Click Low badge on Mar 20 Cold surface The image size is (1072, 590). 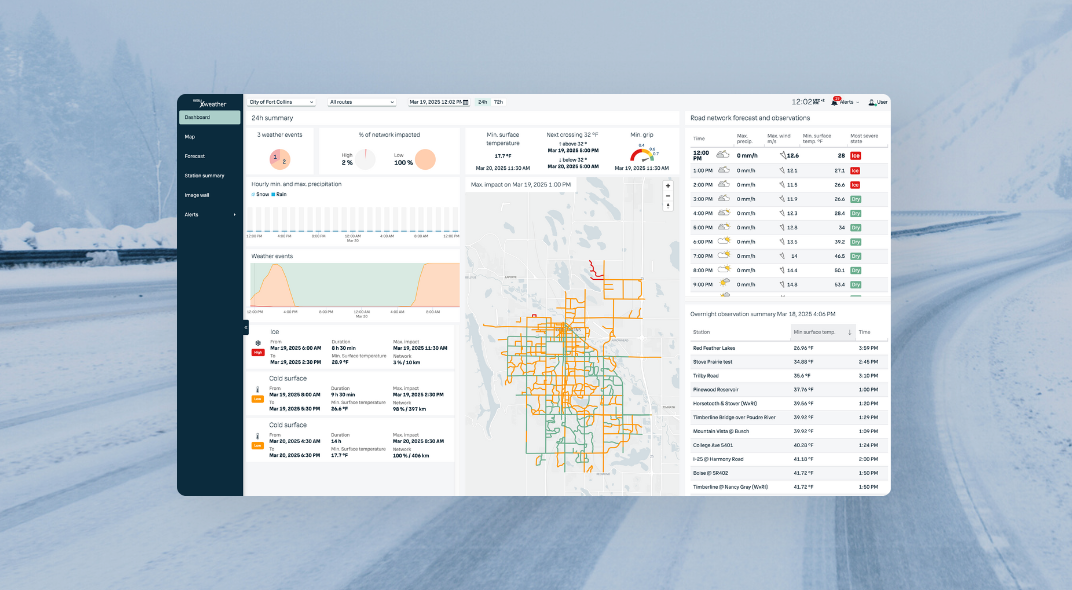(258, 446)
